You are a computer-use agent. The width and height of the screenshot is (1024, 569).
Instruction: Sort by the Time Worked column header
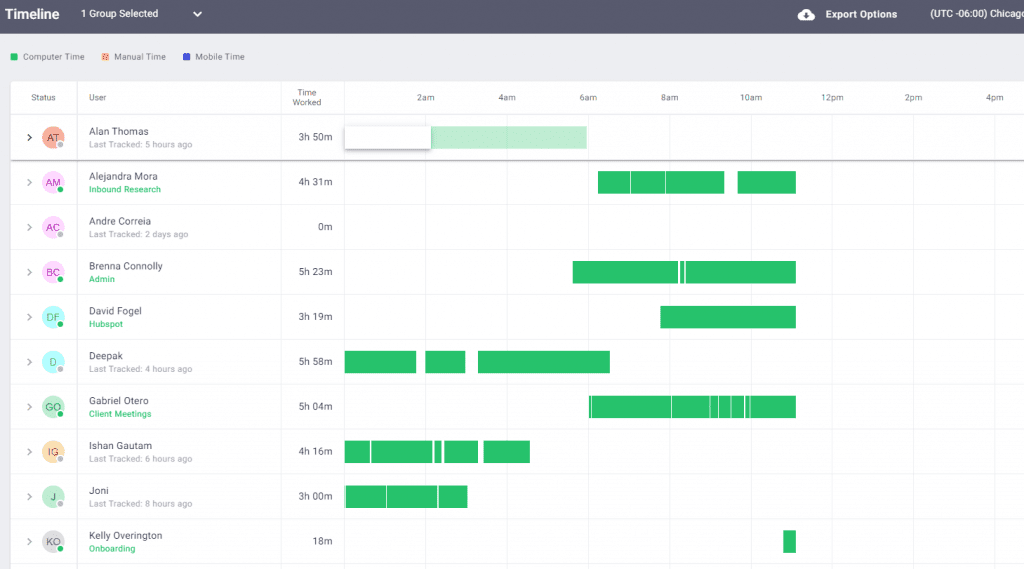click(307, 98)
